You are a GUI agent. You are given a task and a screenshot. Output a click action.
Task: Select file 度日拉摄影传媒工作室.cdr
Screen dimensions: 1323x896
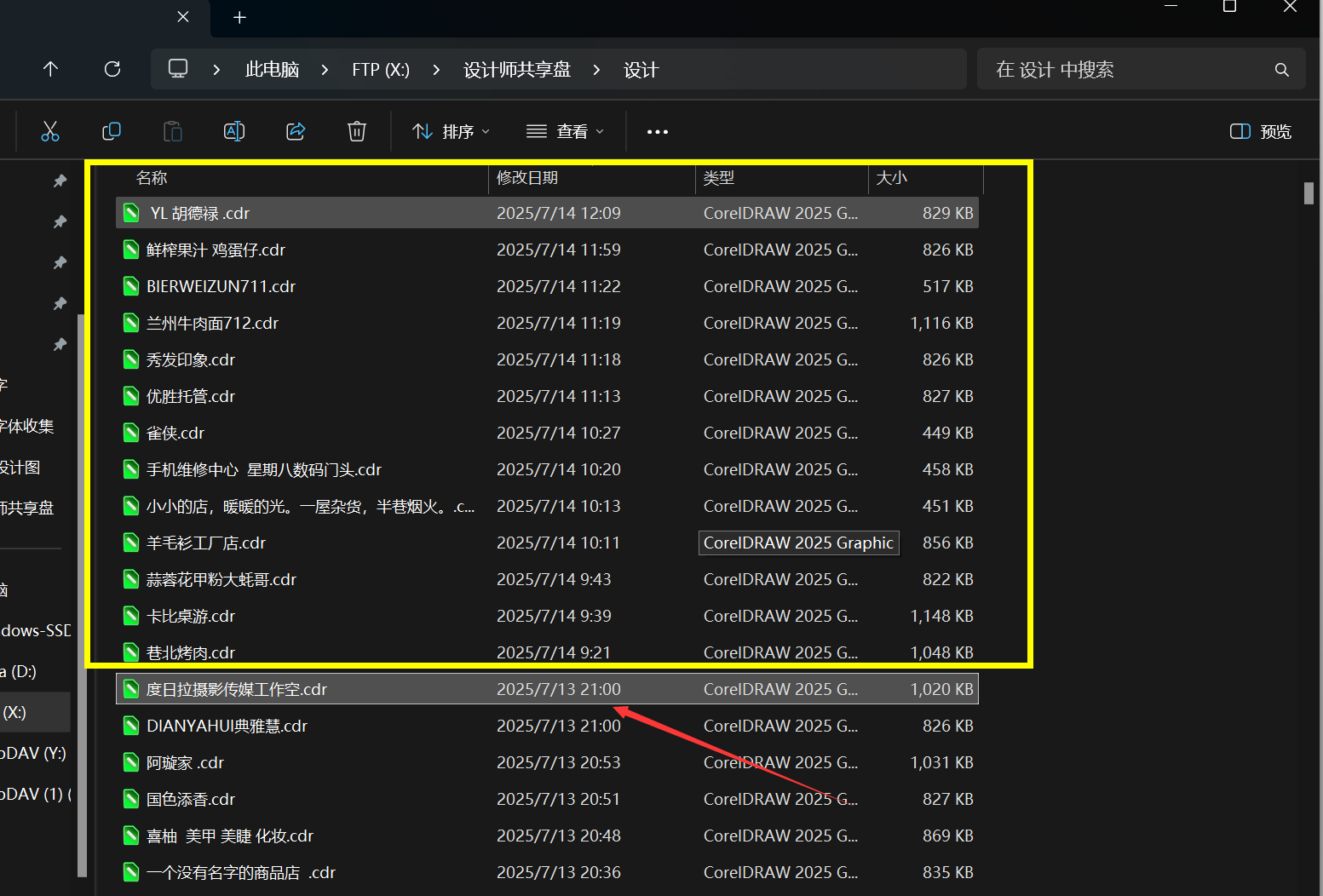point(547,689)
